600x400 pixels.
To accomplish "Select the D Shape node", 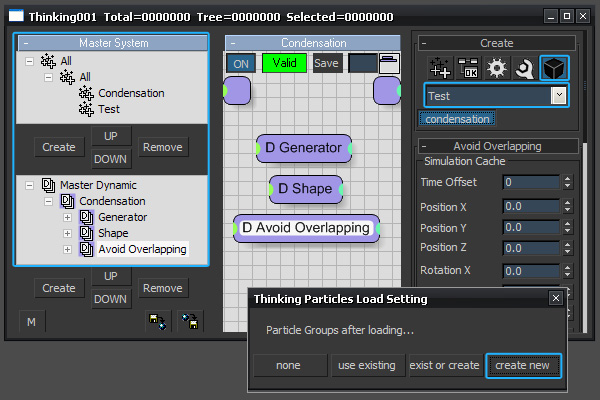I will (x=306, y=189).
